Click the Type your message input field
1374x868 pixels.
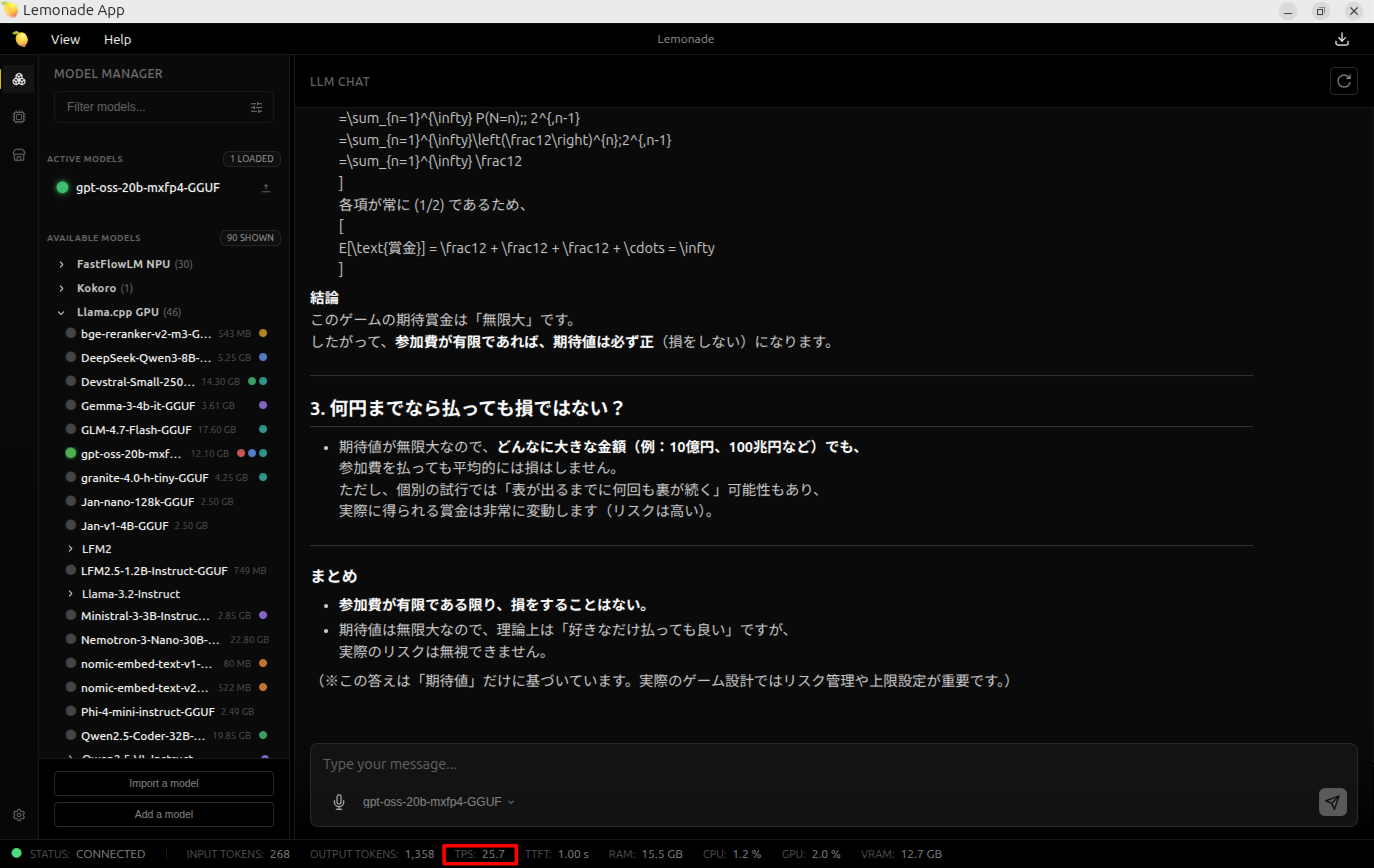[700, 763]
